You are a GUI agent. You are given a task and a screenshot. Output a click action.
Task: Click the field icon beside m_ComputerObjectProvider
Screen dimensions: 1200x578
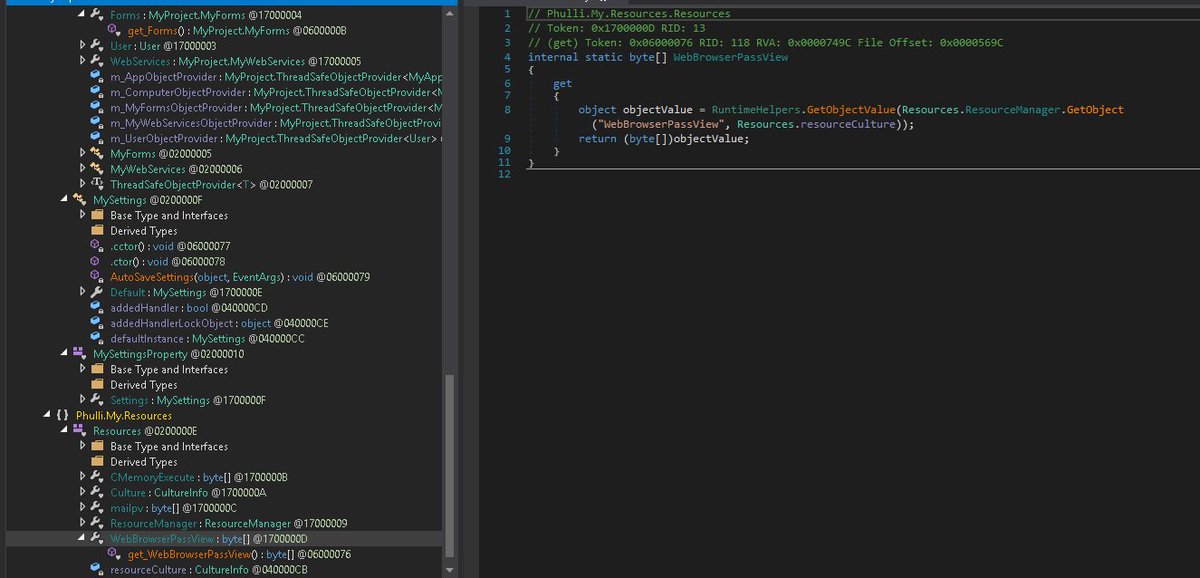click(97, 92)
